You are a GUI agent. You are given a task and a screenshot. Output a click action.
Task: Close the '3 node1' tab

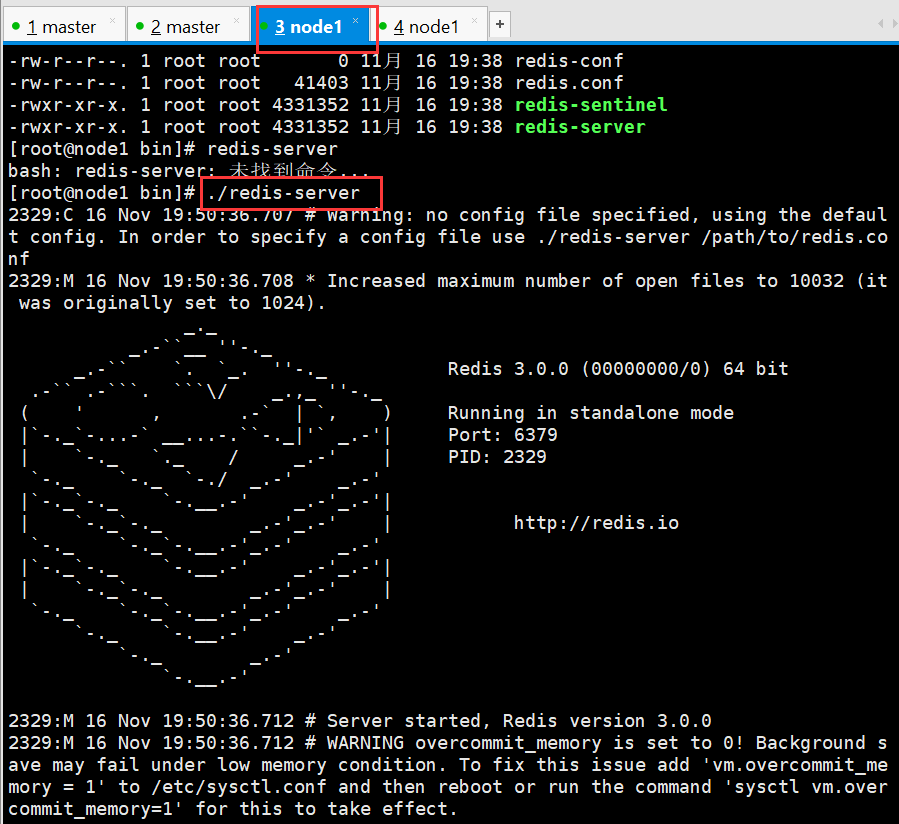[355, 21]
